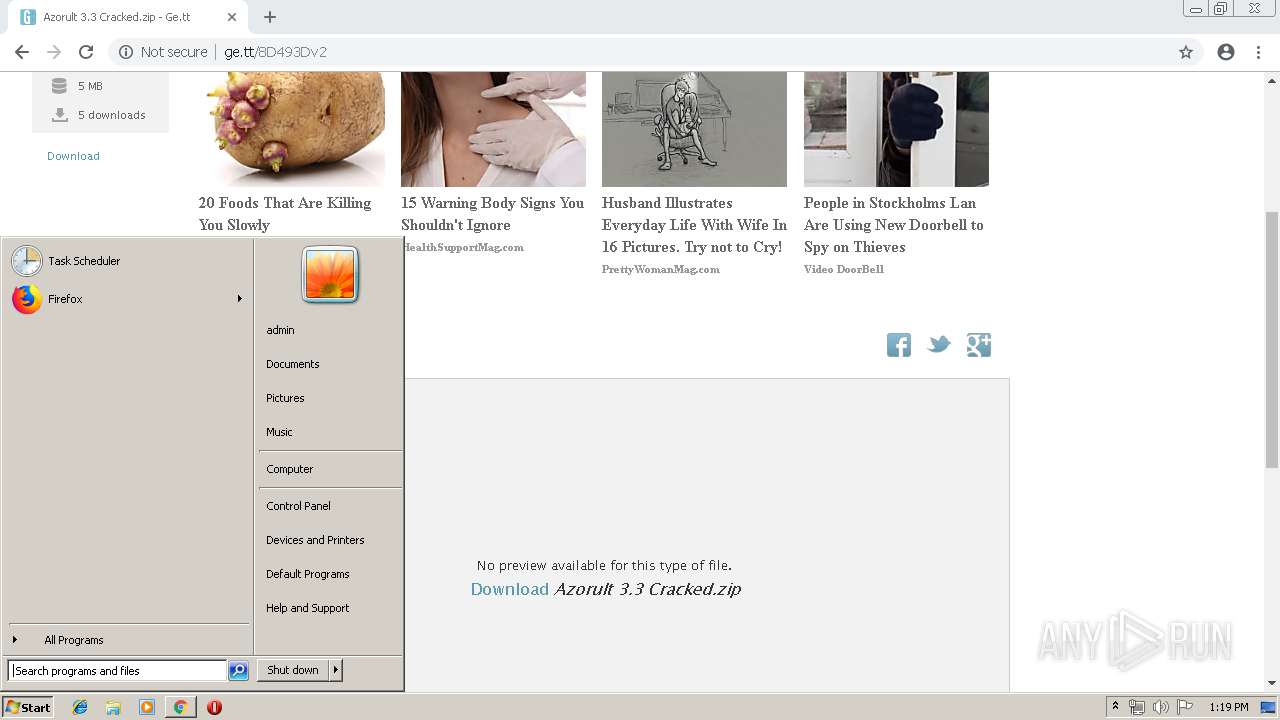
Task: Click the address bar URL ge.tt/8D493Dv2
Action: tap(275, 52)
